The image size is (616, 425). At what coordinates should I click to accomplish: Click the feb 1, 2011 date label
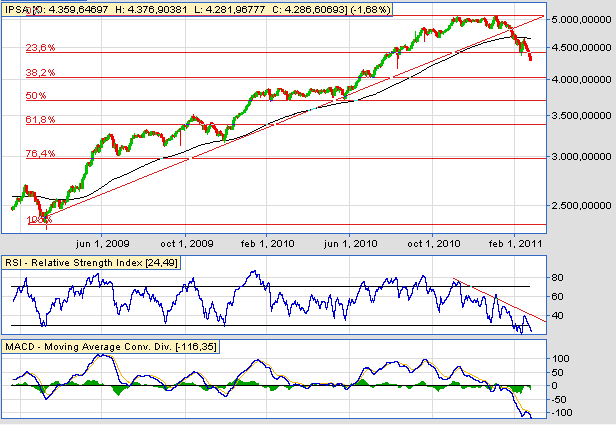[515, 244]
